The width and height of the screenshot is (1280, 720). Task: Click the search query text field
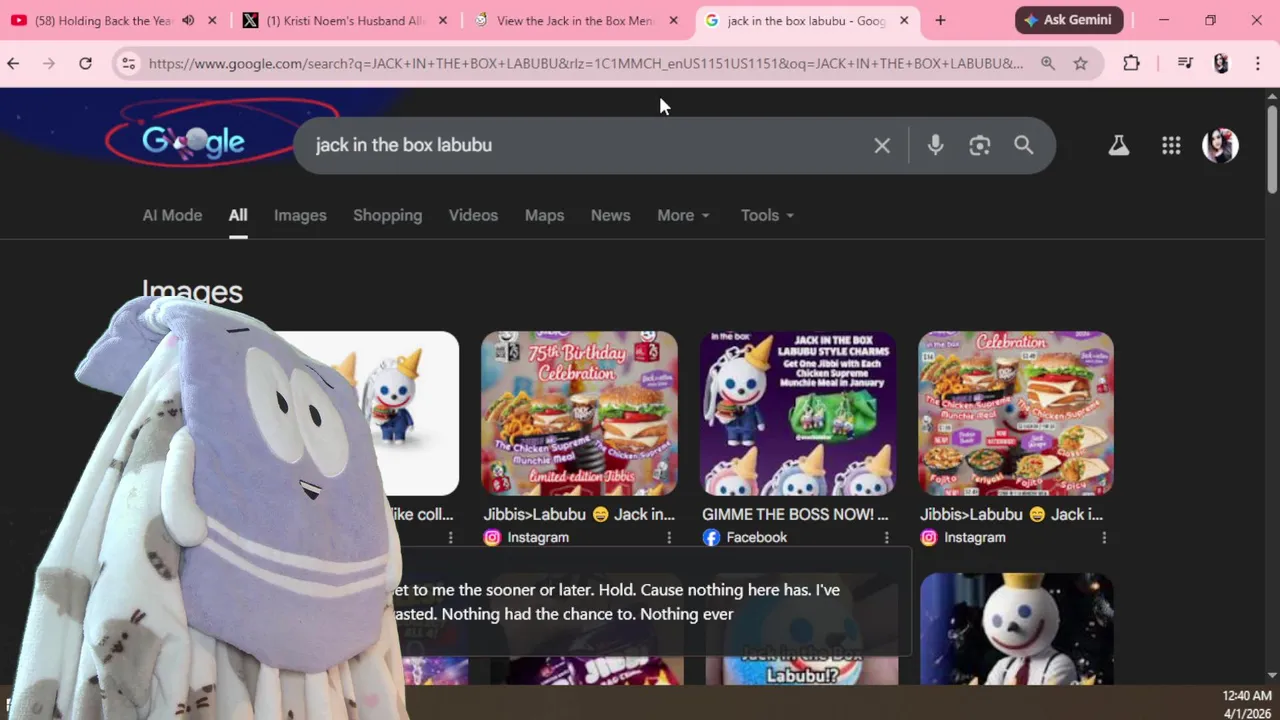pyautogui.click(x=590, y=145)
